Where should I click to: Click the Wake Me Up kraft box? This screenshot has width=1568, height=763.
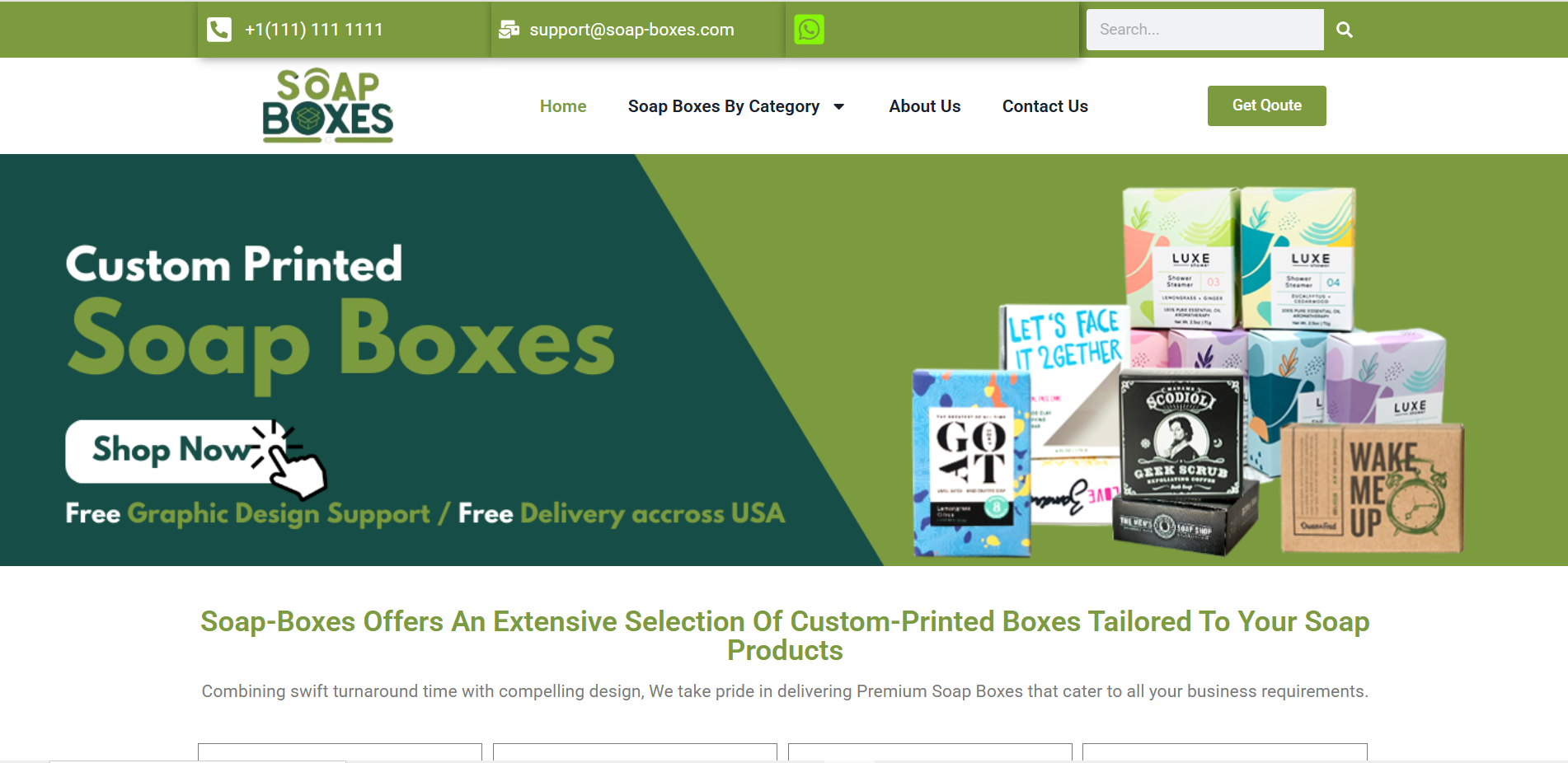click(1372, 488)
